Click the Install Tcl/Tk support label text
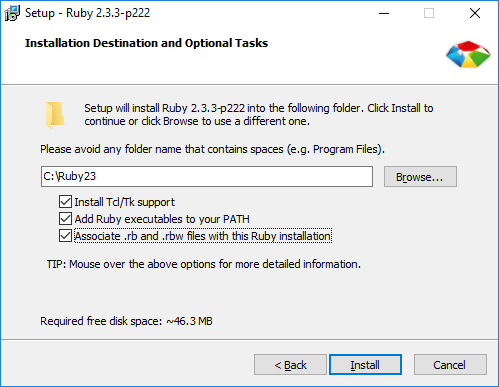The image size is (499, 387). tap(124, 202)
